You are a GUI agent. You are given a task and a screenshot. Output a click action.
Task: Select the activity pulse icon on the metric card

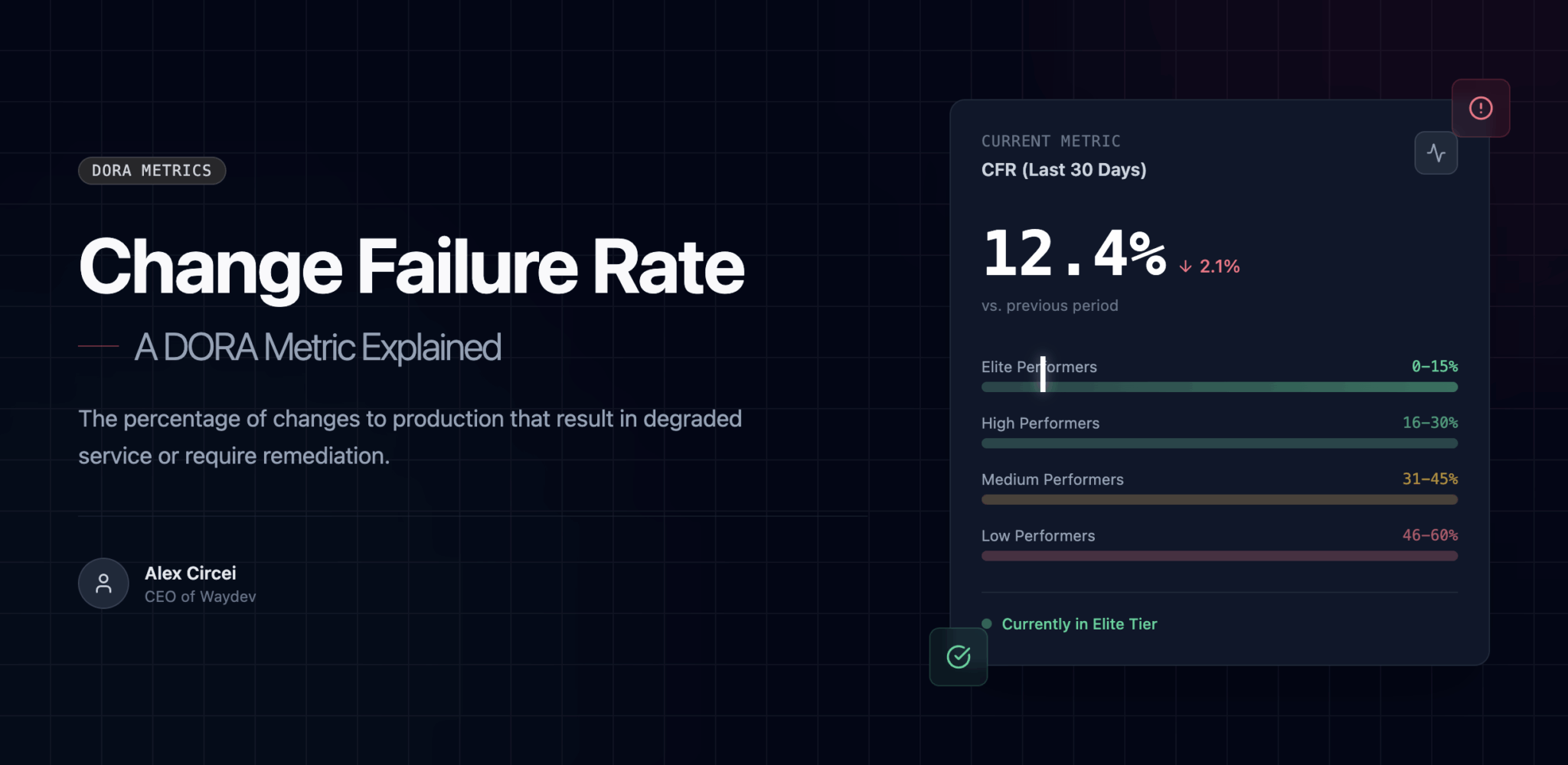[x=1436, y=152]
